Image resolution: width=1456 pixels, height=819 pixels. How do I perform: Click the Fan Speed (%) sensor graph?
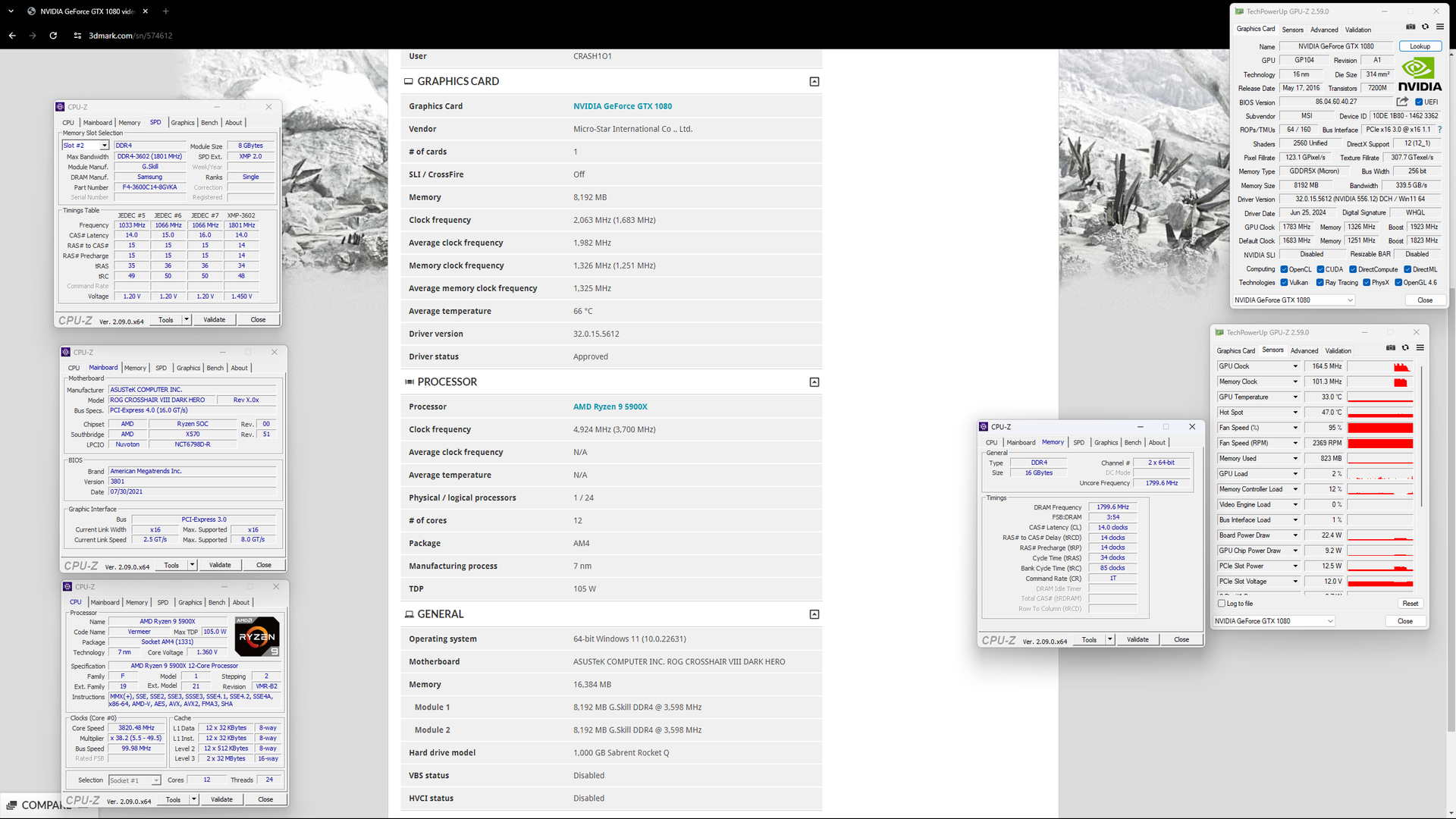pyautogui.click(x=1380, y=428)
